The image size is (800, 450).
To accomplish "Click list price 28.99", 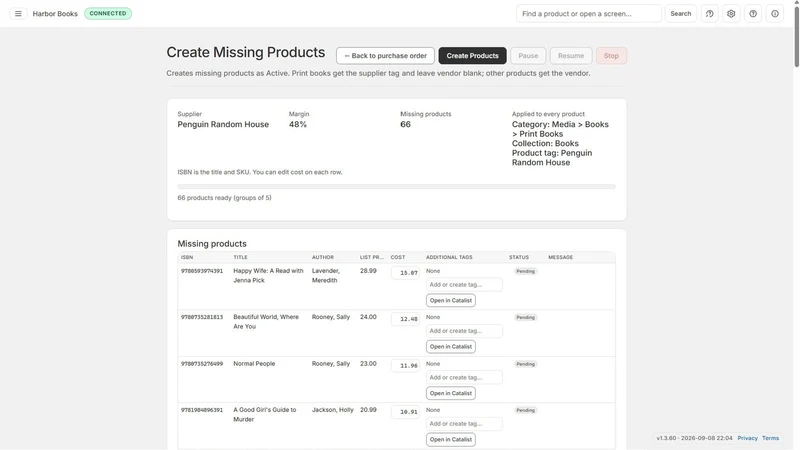I will (368, 271).
